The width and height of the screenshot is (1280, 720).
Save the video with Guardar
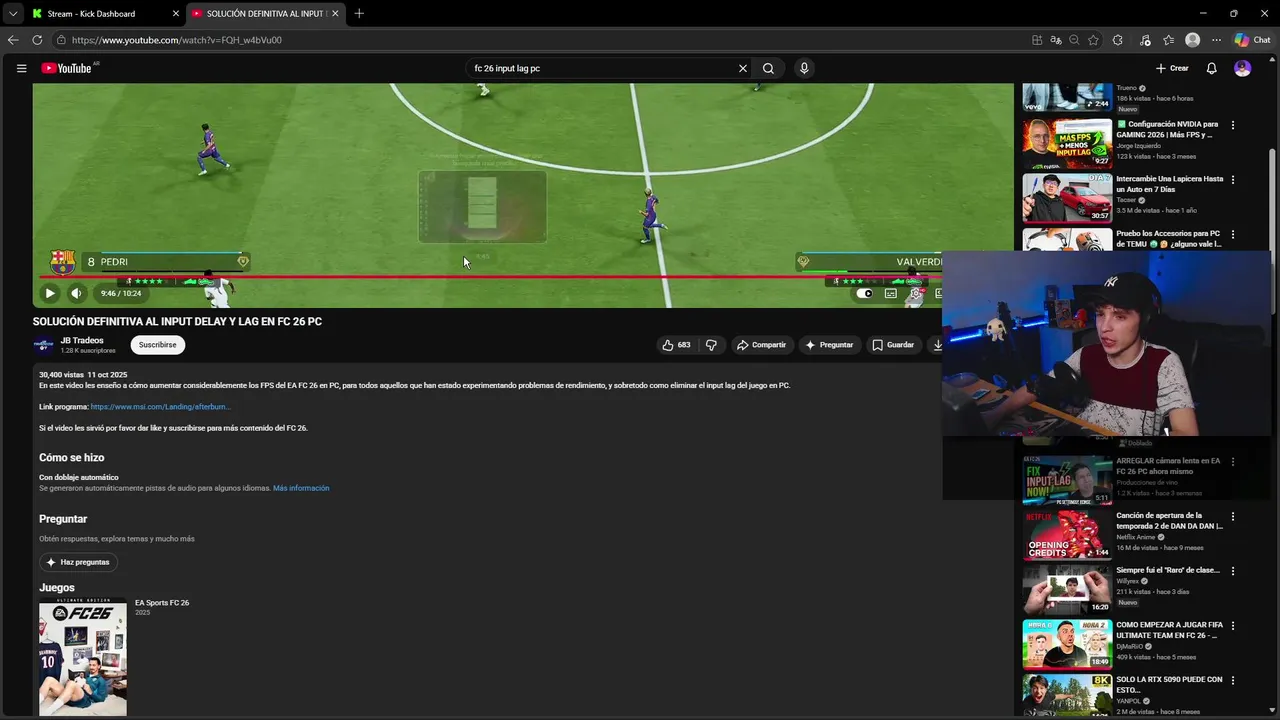893,345
